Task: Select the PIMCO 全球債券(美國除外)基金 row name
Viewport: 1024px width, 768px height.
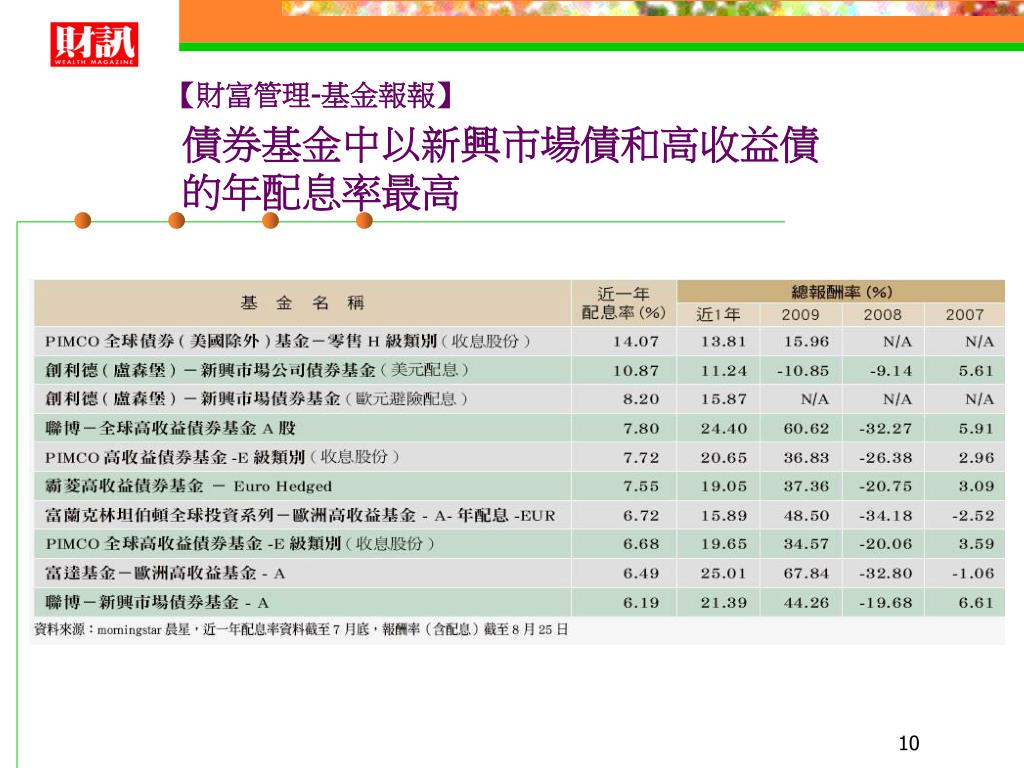Action: tap(287, 341)
